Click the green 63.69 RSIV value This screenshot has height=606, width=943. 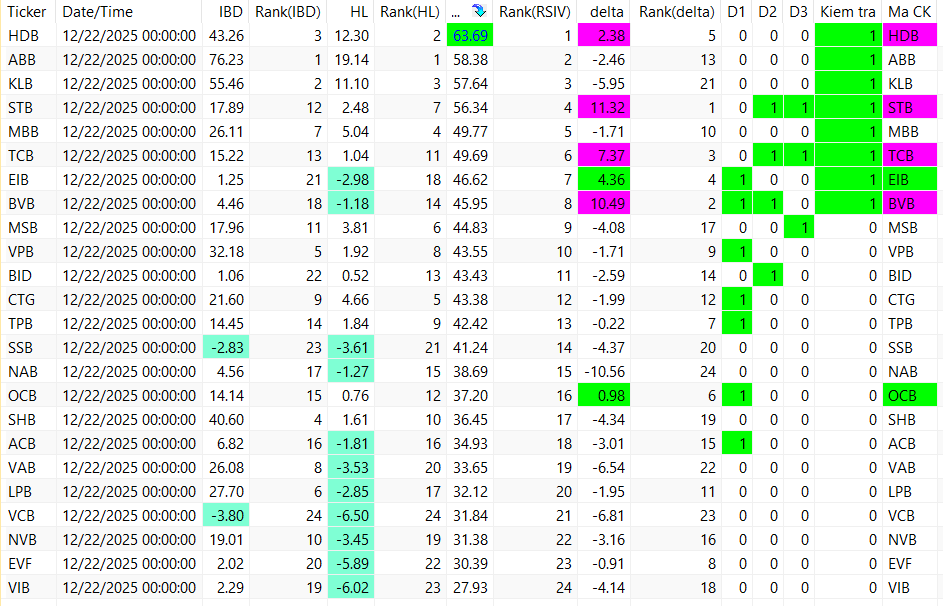pos(470,35)
